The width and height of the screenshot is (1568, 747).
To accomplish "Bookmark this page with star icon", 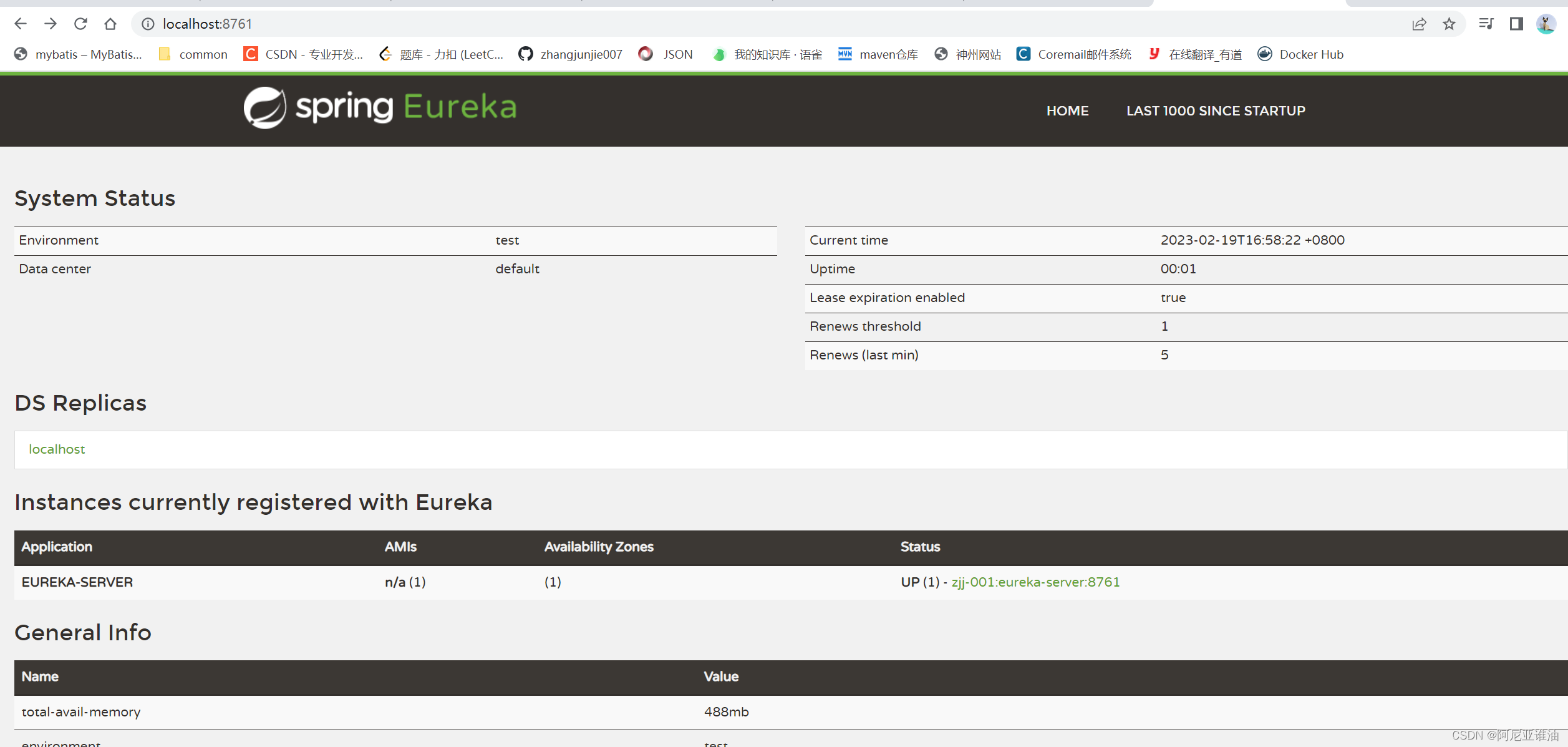I will (x=1449, y=24).
